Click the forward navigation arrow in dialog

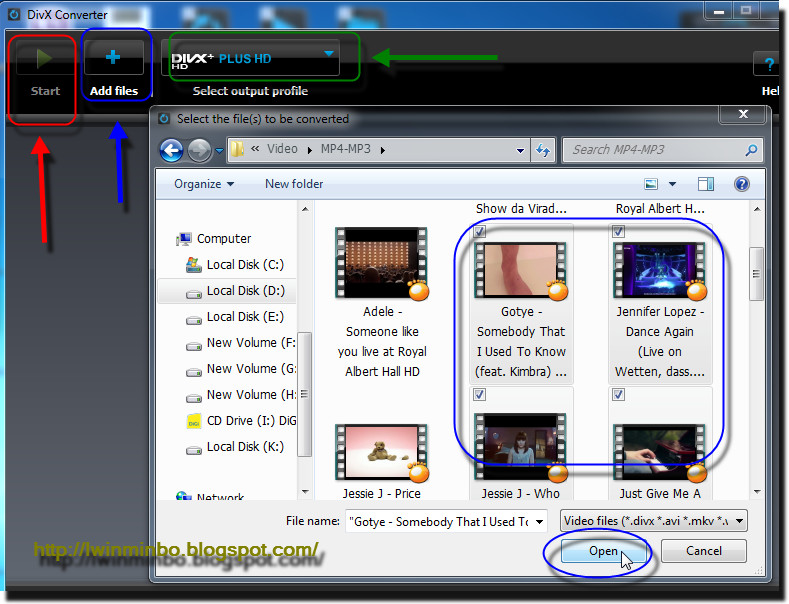199,150
